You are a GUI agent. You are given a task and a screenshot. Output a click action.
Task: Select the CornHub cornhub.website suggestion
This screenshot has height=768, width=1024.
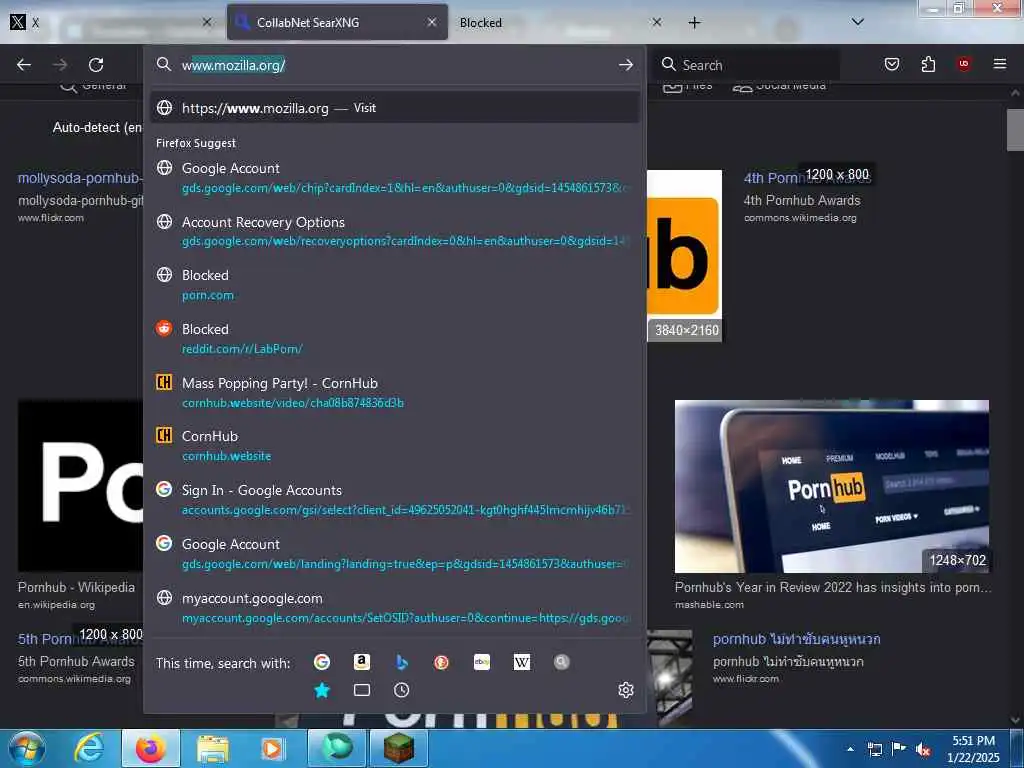point(394,445)
